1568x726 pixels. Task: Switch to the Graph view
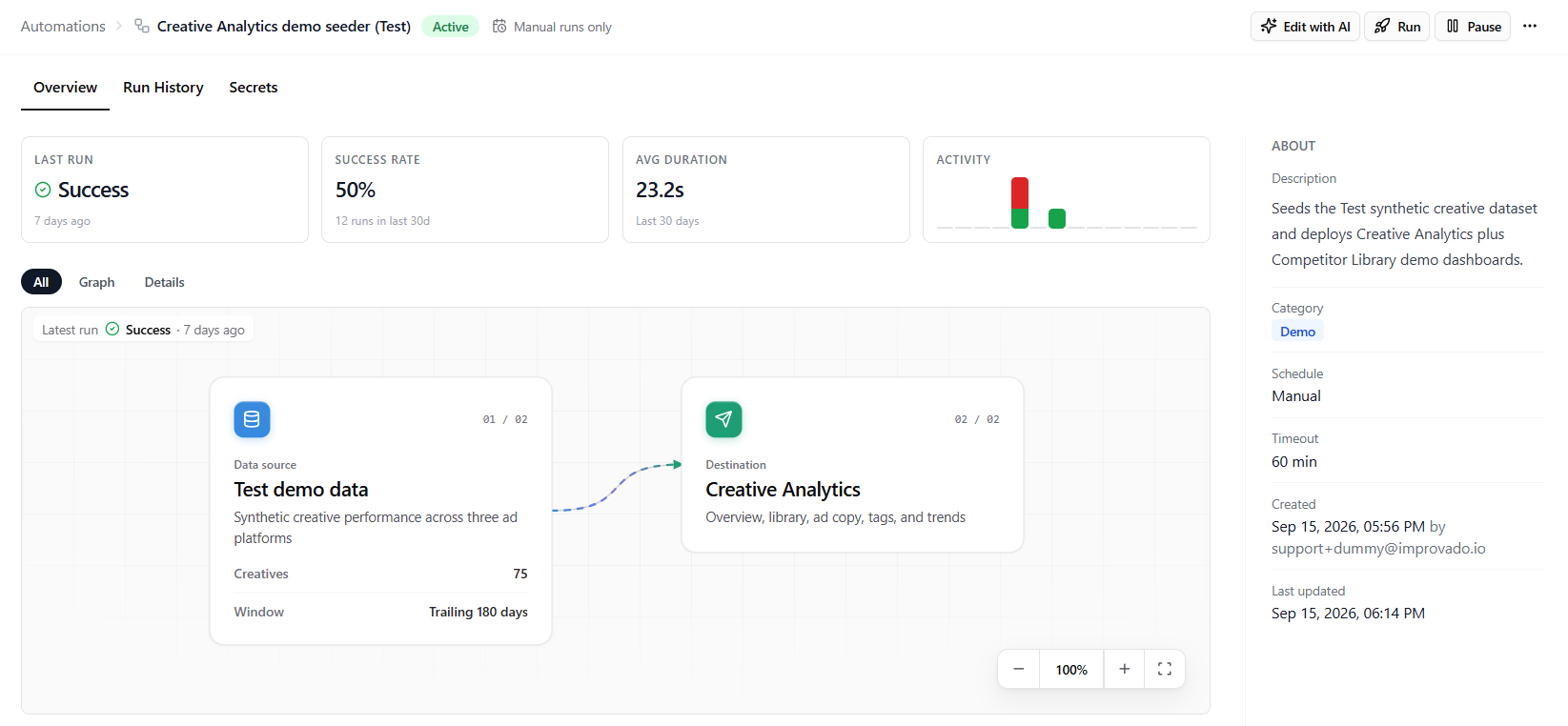click(96, 282)
